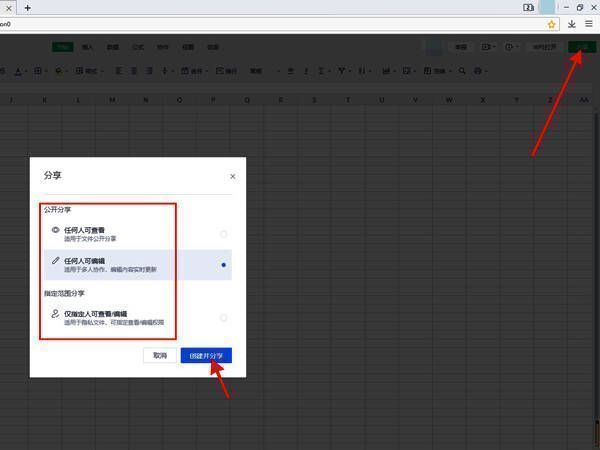Click the cell borders icon
This screenshot has width=600, height=450.
(x=38, y=71)
